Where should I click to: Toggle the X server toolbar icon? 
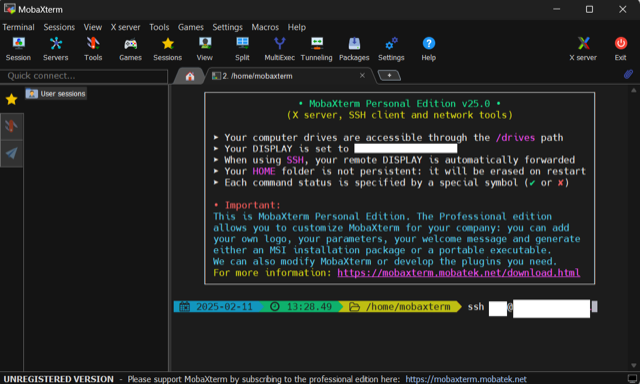[x=583, y=49]
